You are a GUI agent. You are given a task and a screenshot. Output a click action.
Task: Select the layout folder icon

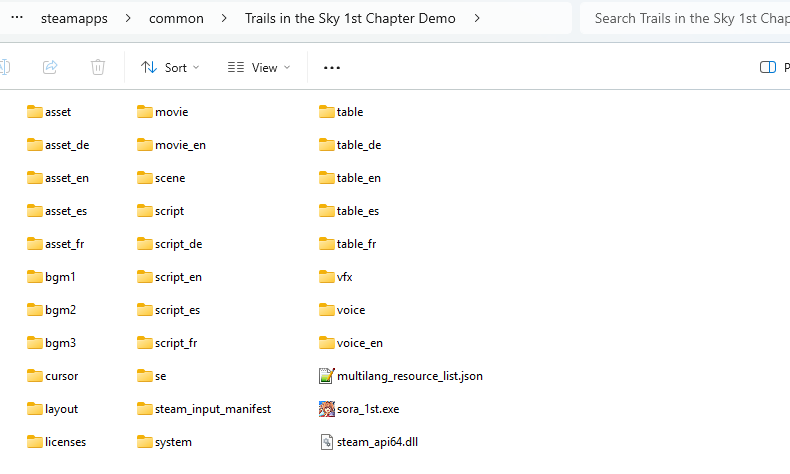(34, 409)
